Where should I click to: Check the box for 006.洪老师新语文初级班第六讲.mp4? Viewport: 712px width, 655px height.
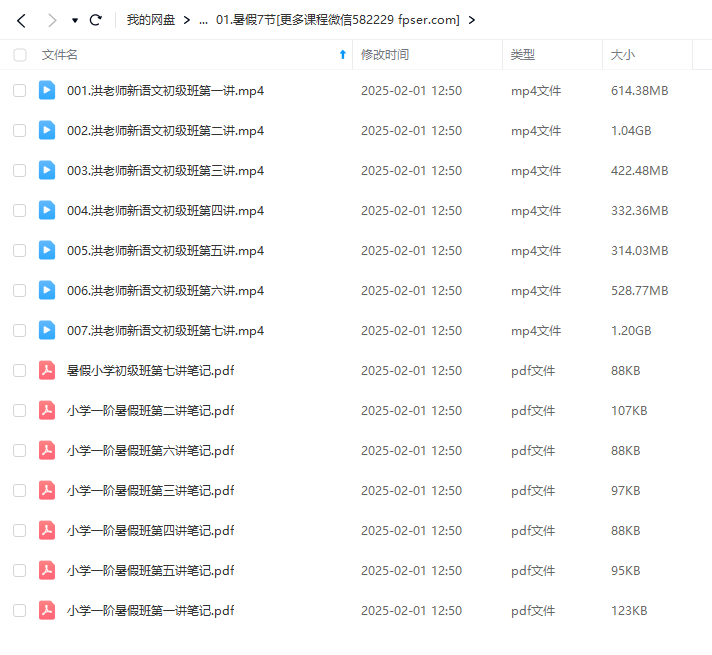[x=20, y=290]
